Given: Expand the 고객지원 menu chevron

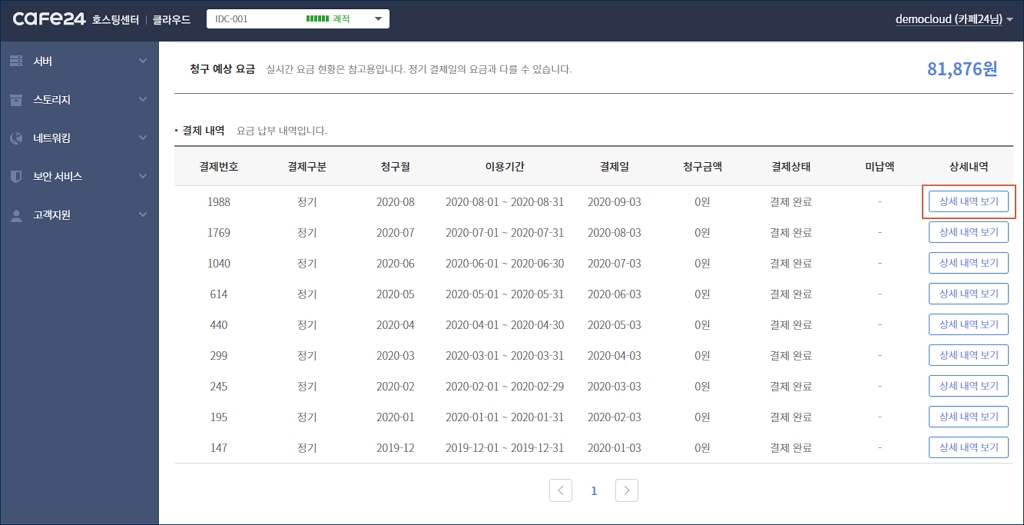Looking at the screenshot, I should pyautogui.click(x=143, y=215).
